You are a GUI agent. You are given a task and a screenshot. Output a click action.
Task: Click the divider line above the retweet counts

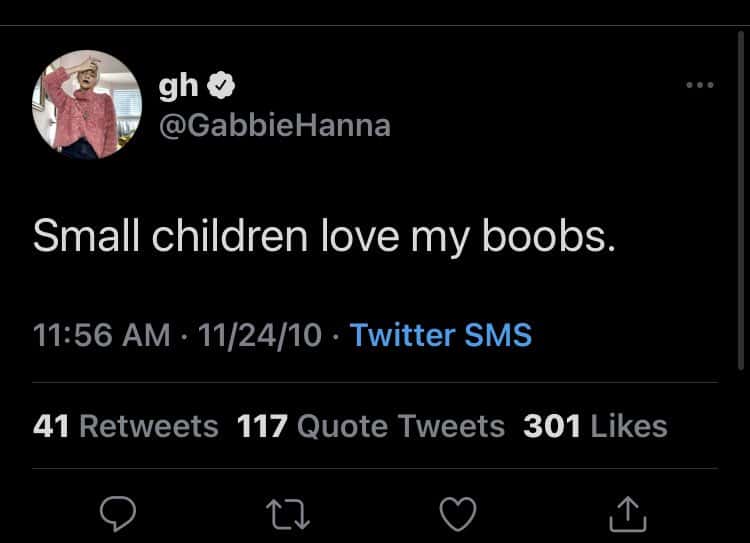click(375, 382)
